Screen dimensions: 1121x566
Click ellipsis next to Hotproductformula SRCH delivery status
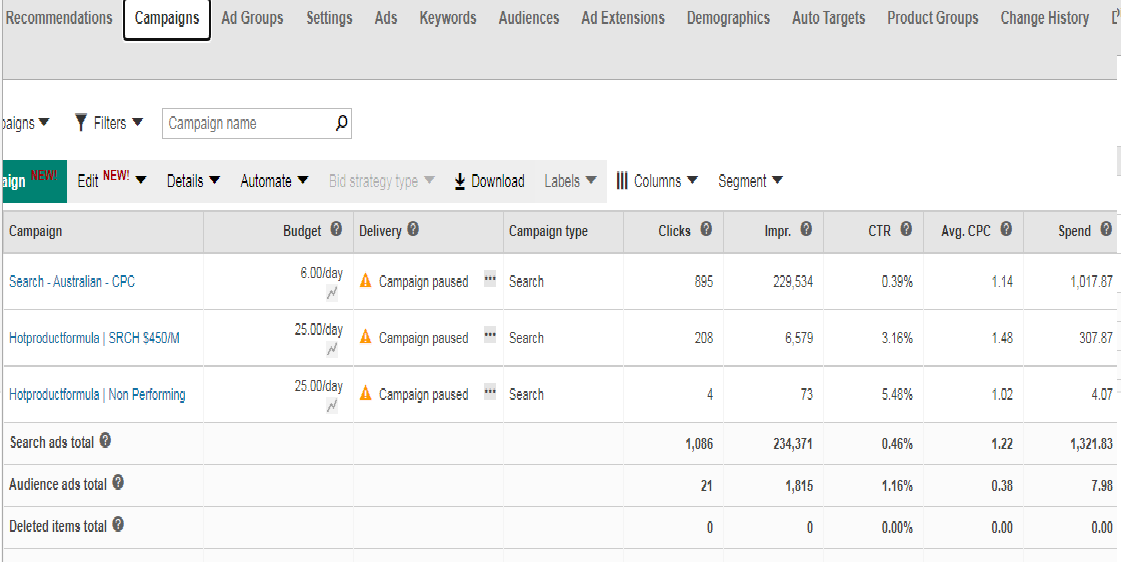490,336
